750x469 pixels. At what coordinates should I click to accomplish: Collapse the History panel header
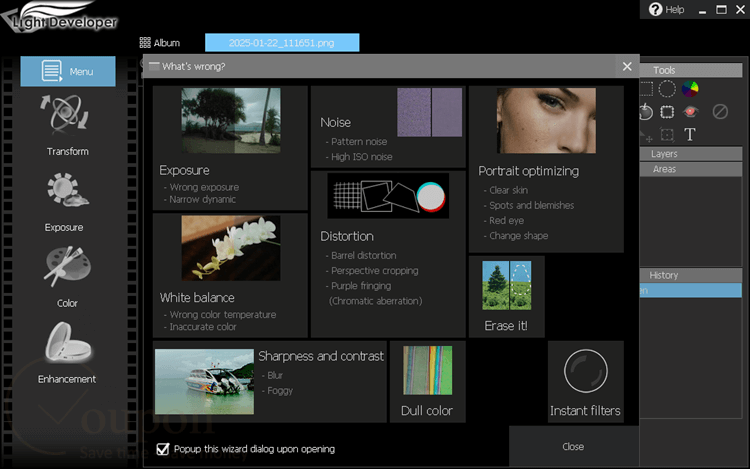[x=691, y=275]
